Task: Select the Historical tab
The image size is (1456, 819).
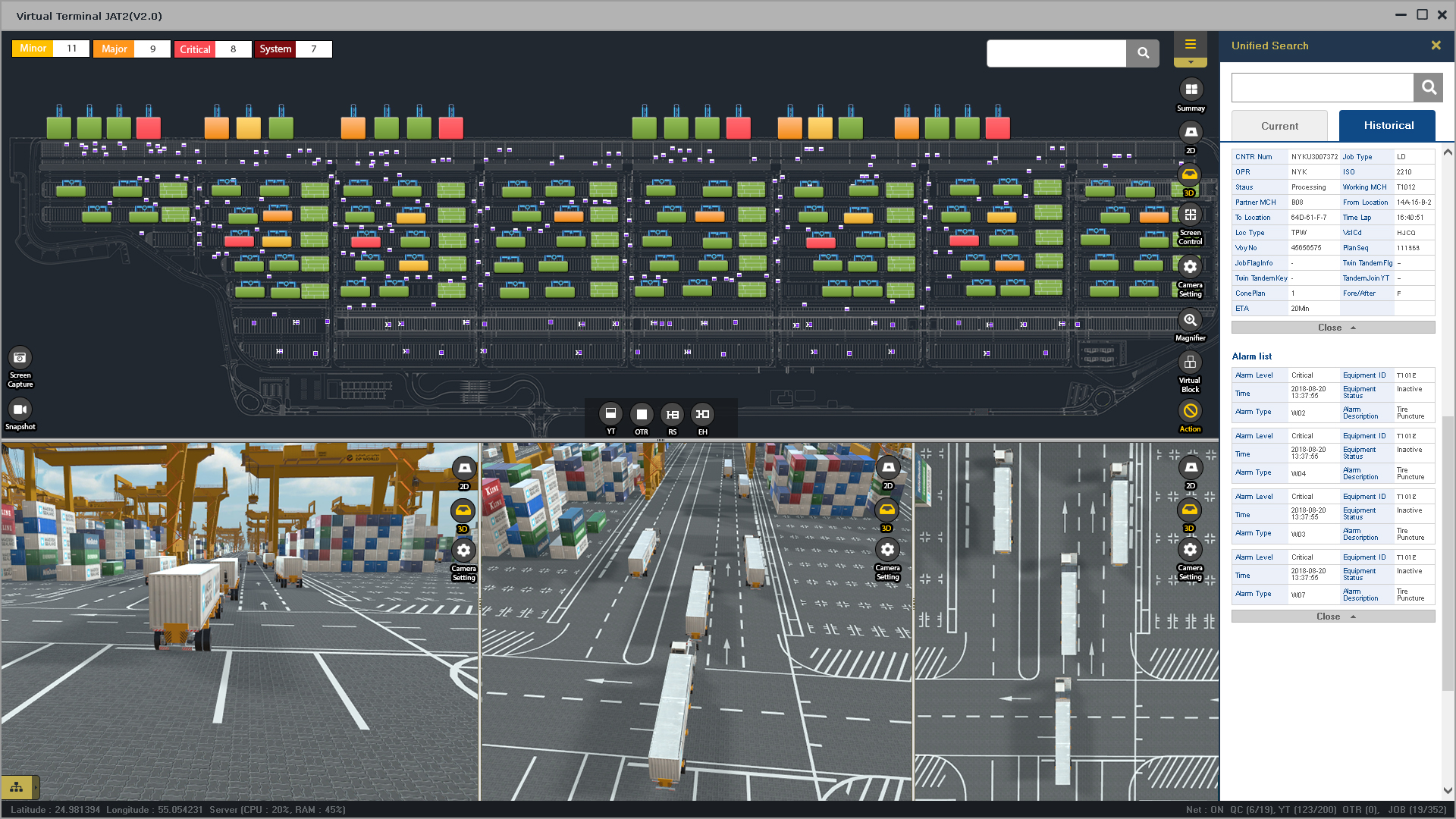Action: [1388, 126]
